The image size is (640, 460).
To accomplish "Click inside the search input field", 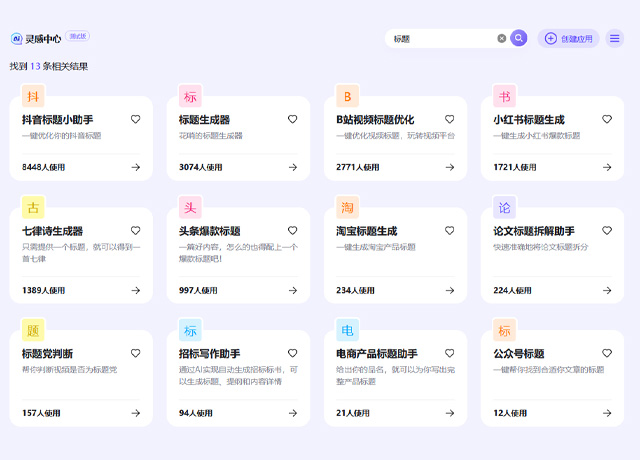I will pyautogui.click(x=440, y=38).
